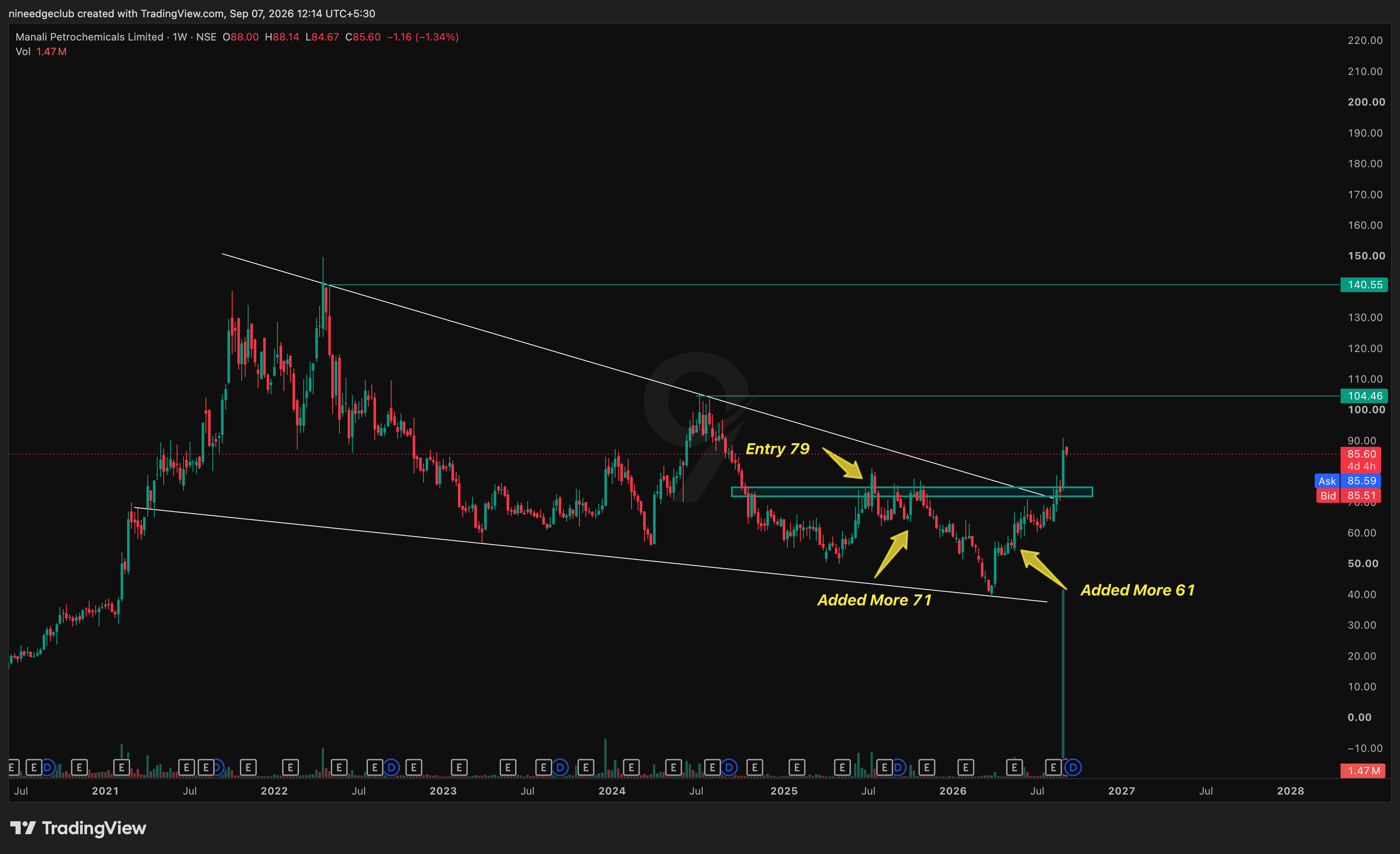Open the 2020 dividend marker
Image resolution: width=1400 pixels, height=854 pixels.
click(48, 768)
